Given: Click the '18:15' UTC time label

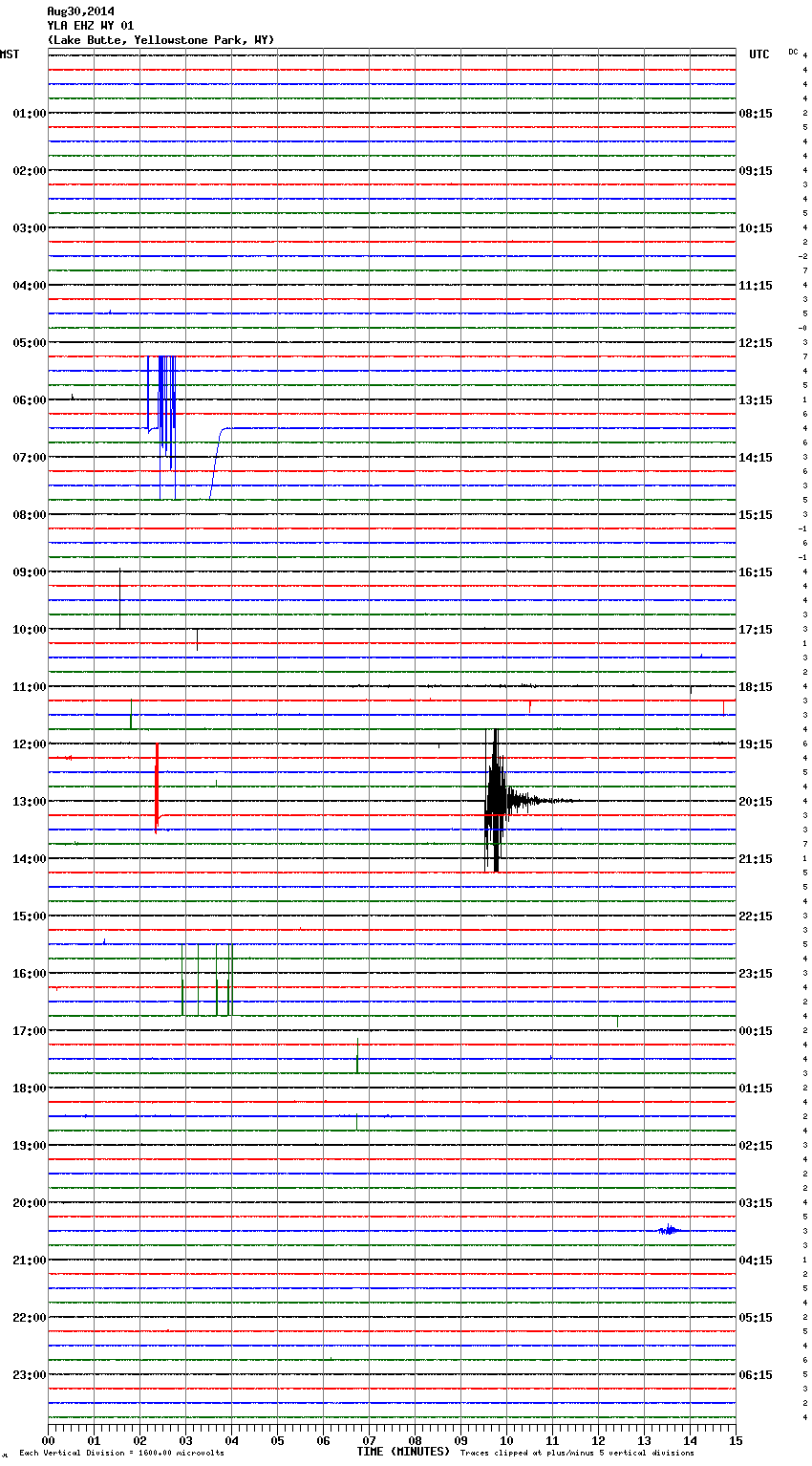Looking at the screenshot, I should point(756,687).
